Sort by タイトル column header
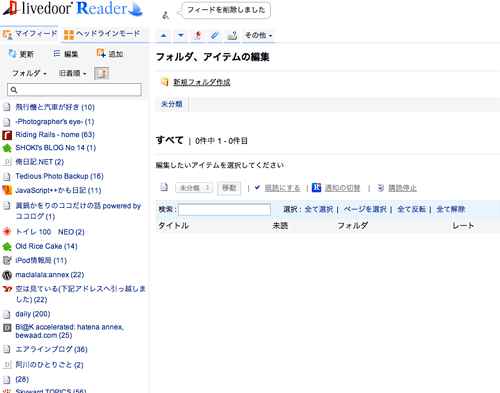The image size is (500, 393). click(x=173, y=226)
